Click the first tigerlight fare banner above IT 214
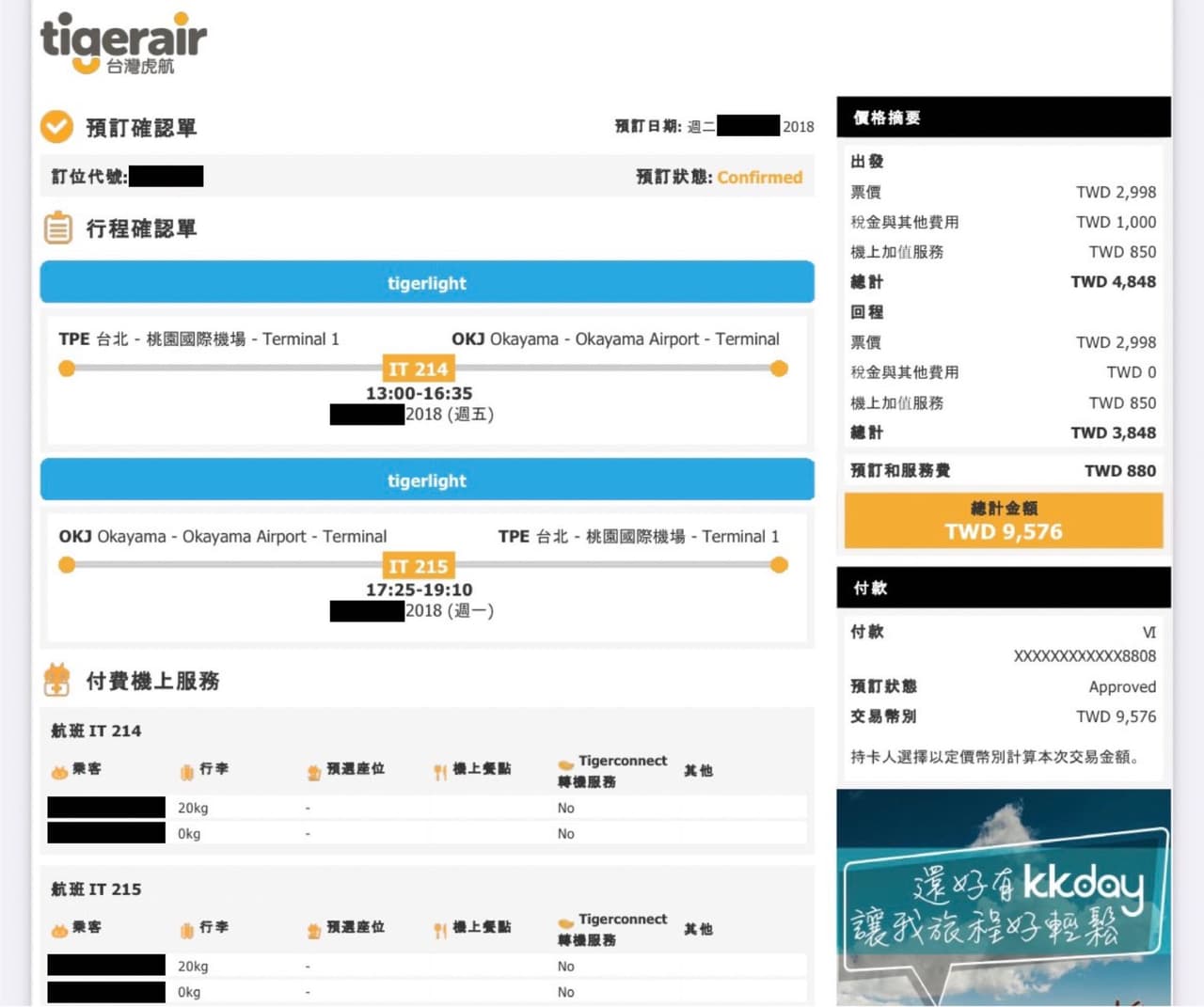1204x1007 pixels. click(x=427, y=282)
